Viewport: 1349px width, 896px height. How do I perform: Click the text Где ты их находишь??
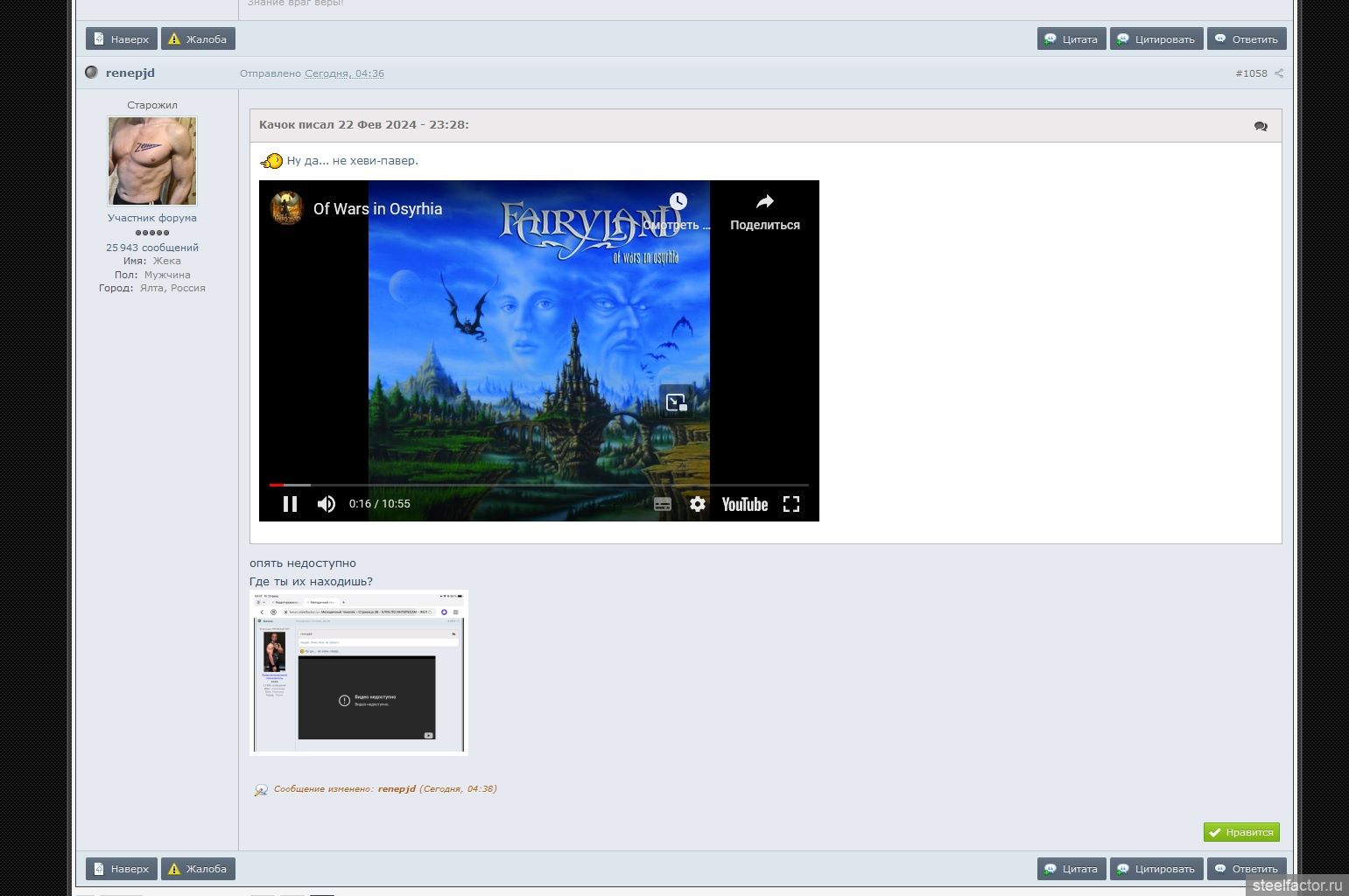pos(311,581)
